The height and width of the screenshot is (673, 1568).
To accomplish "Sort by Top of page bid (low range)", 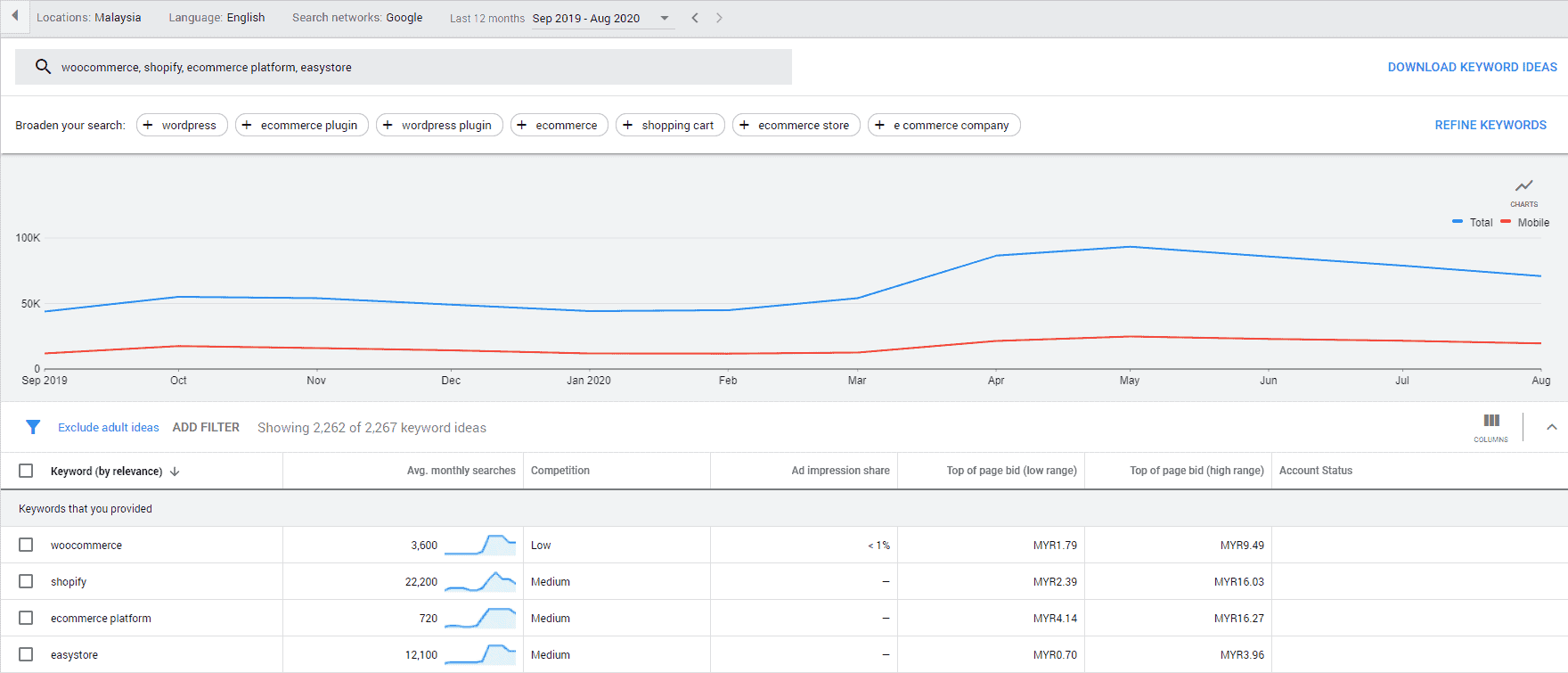I will 1011,471.
